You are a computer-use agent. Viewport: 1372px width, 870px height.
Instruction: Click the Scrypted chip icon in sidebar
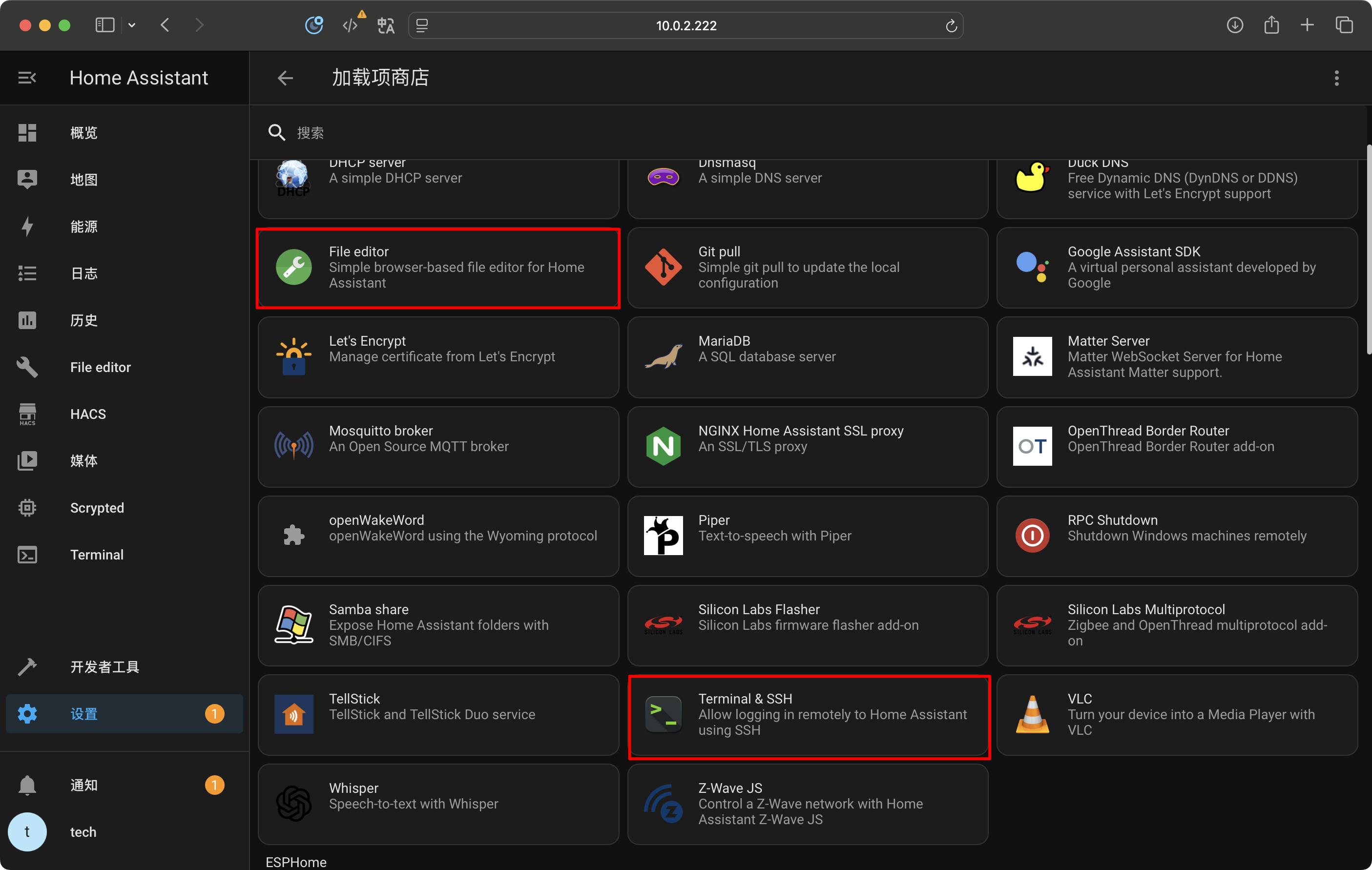[x=27, y=508]
